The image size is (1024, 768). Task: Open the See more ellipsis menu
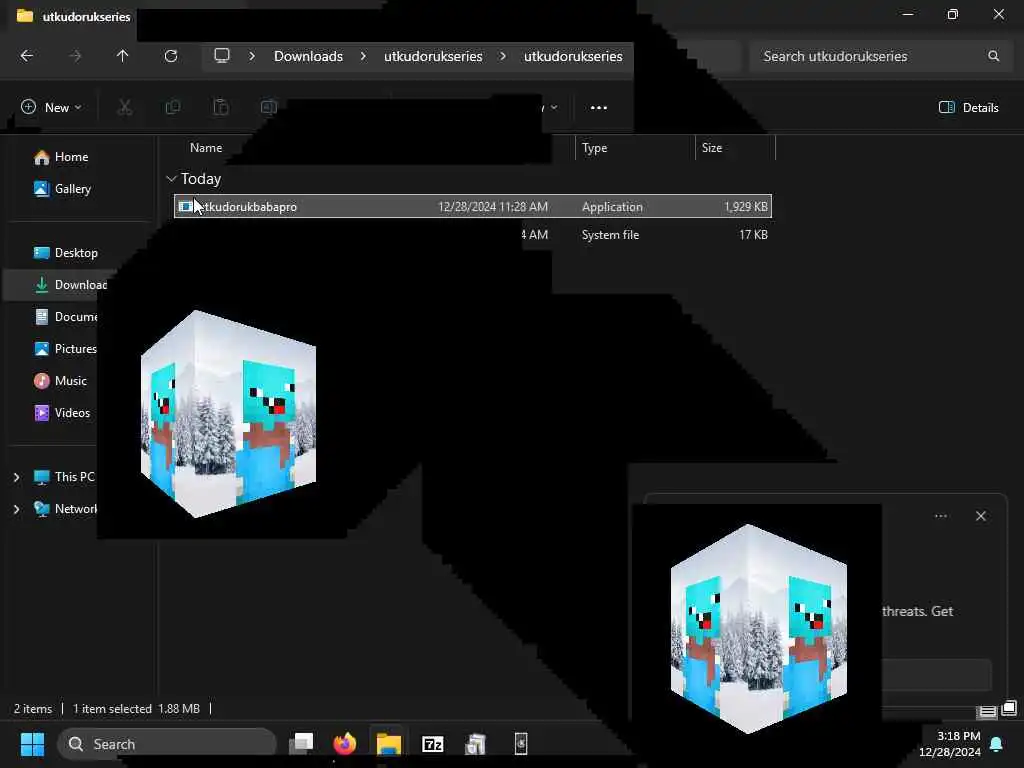(599, 108)
